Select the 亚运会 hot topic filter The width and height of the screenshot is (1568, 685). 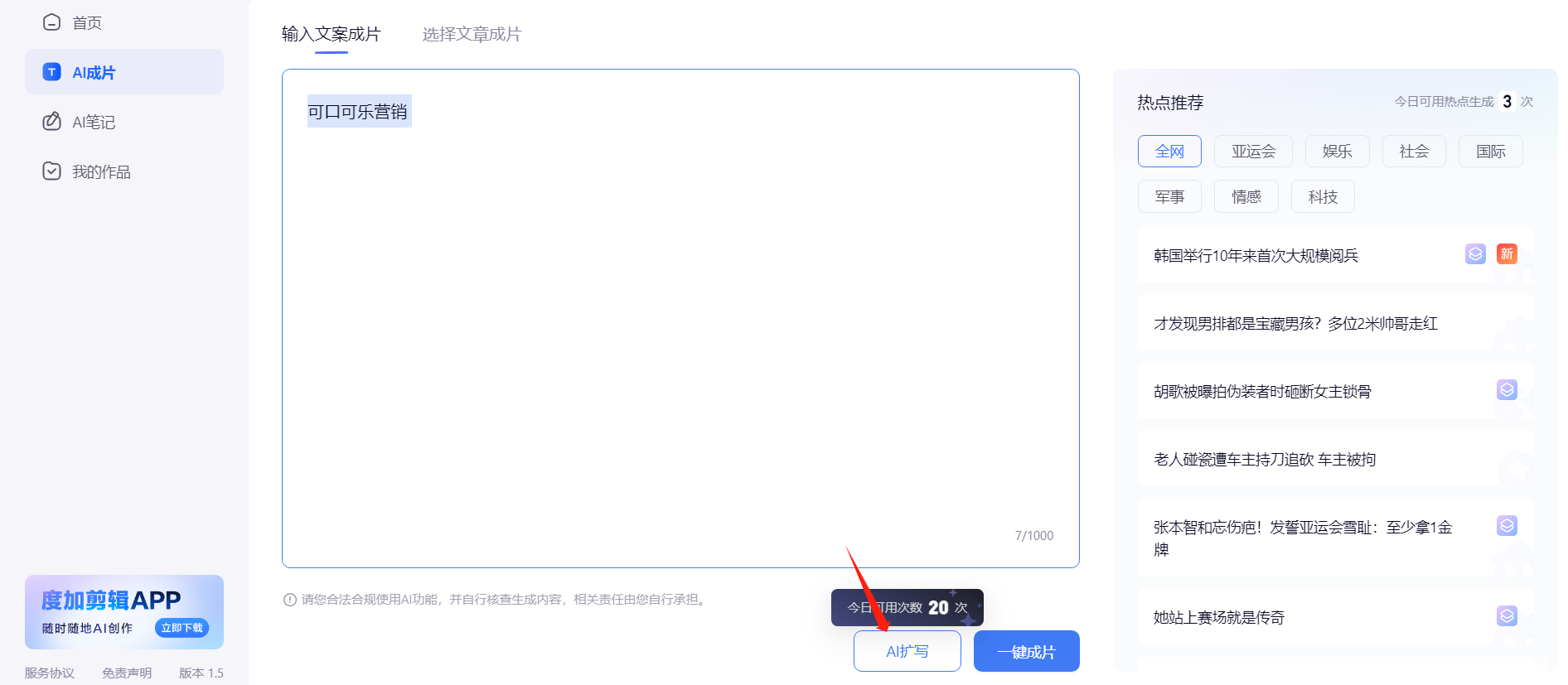[x=1253, y=152]
